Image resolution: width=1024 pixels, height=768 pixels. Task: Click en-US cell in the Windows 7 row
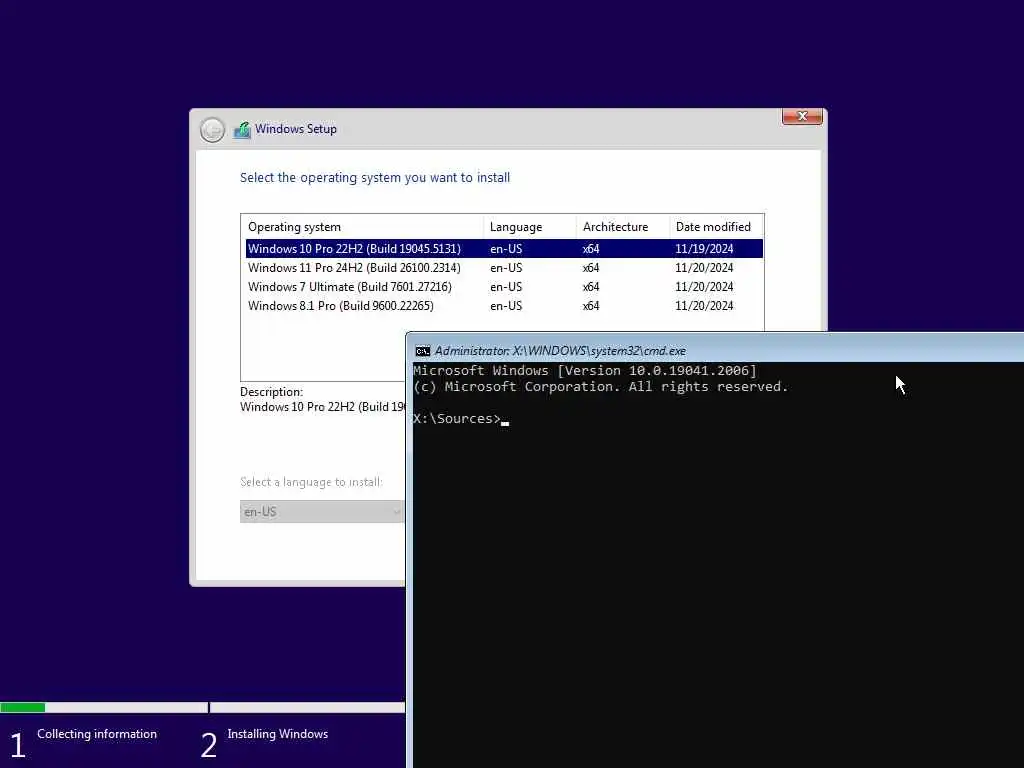point(506,287)
